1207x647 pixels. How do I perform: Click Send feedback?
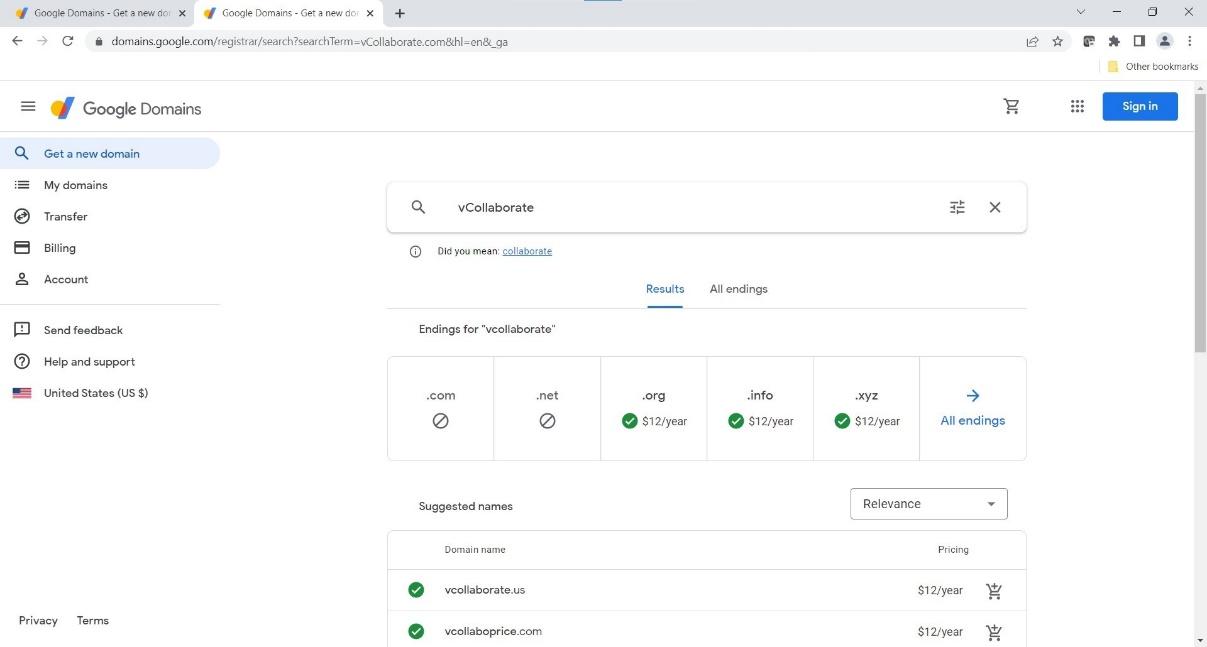tap(110, 330)
